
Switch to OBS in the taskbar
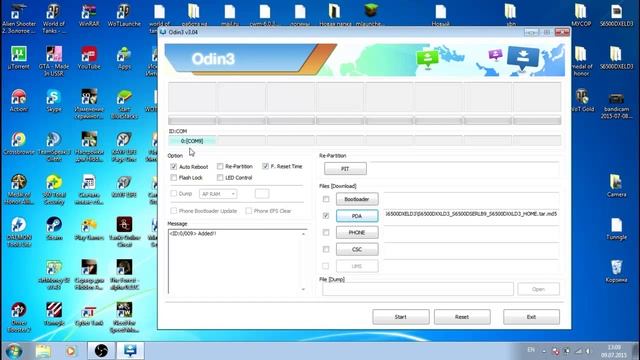pyautogui.click(x=101, y=351)
